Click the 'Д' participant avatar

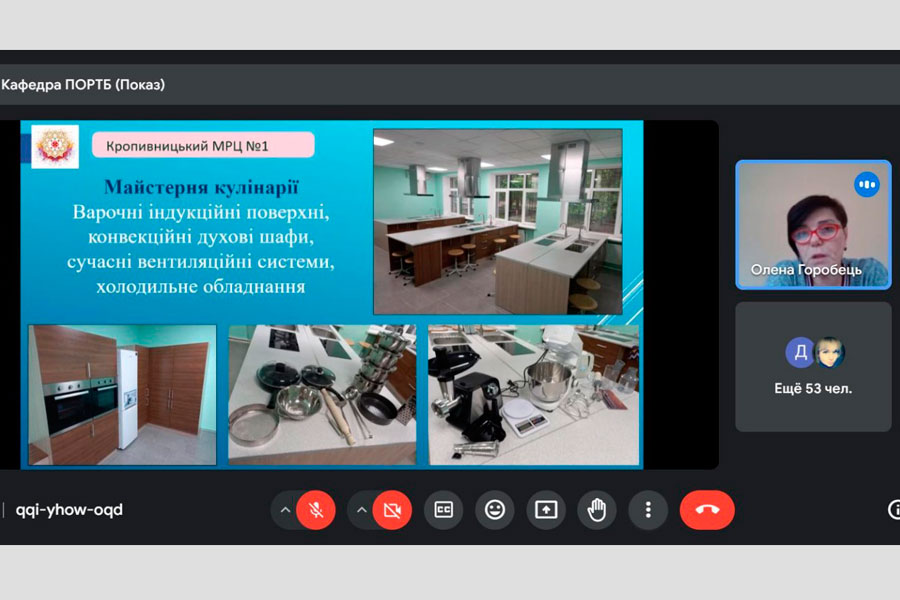coord(800,352)
